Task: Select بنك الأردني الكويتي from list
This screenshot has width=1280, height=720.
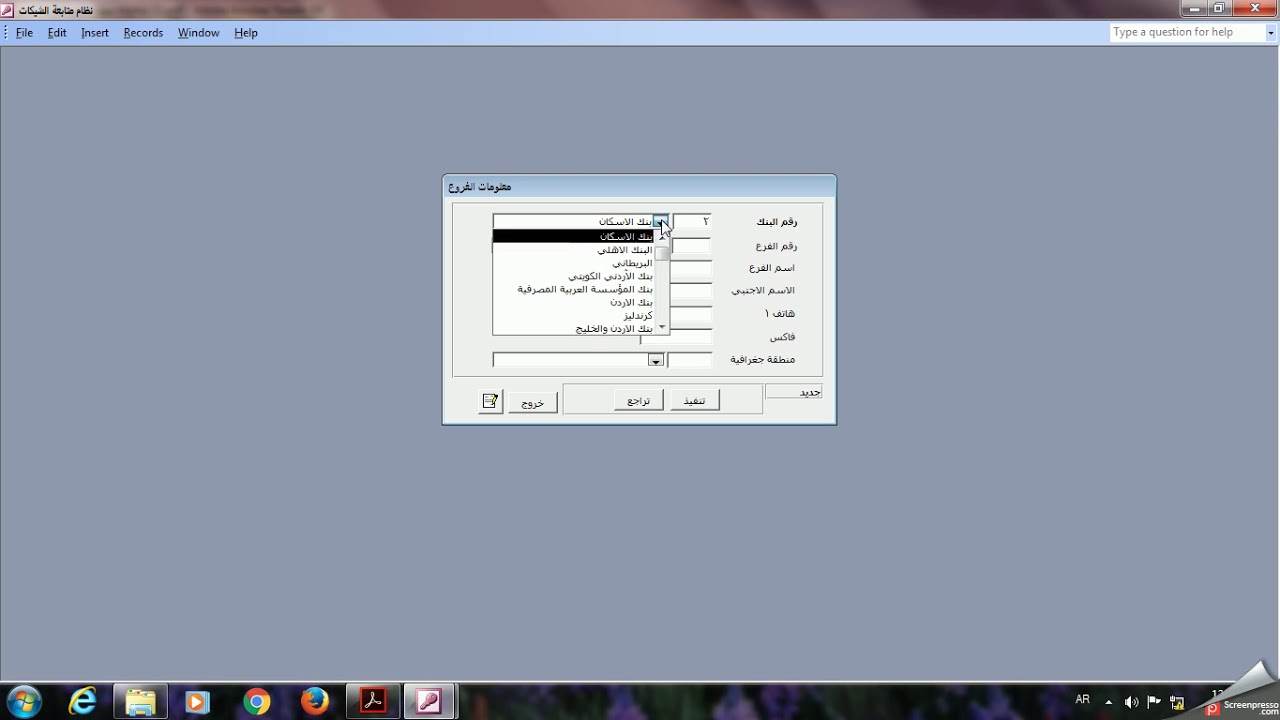Action: (x=573, y=276)
